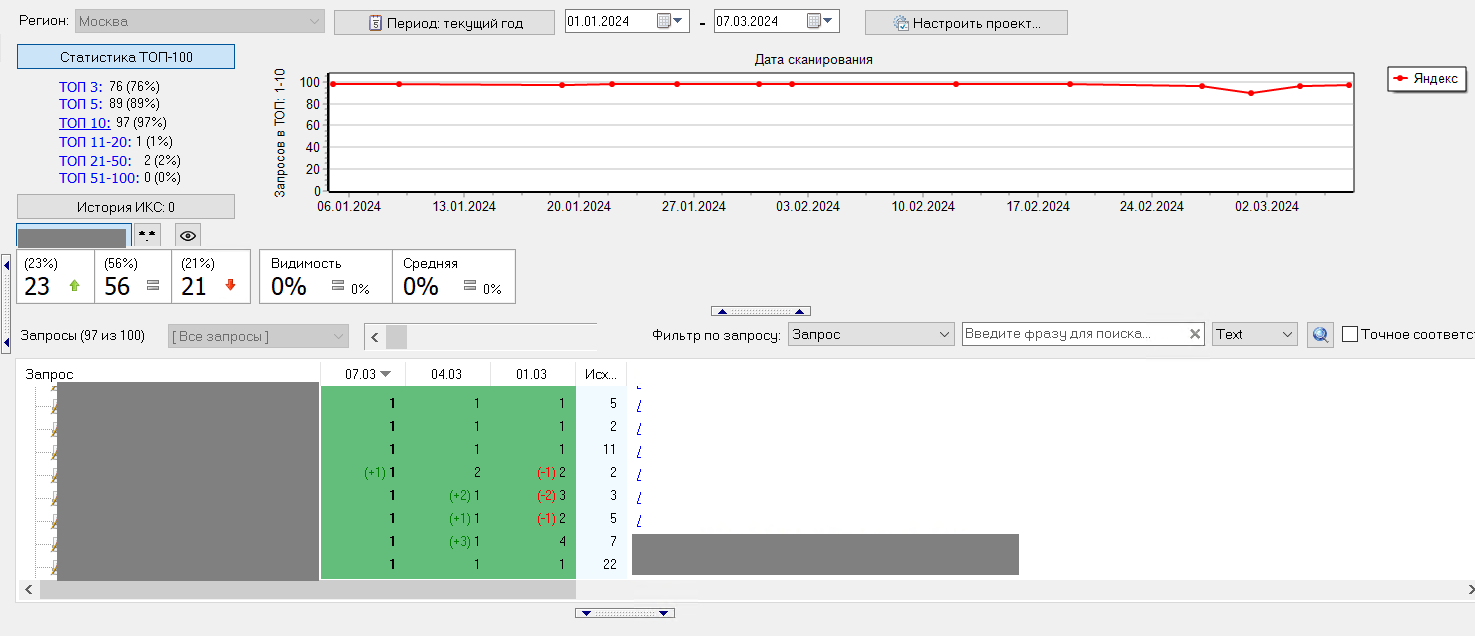Open the 'Запрос' filter type dropdown
This screenshot has width=1475, height=636.
(x=870, y=335)
